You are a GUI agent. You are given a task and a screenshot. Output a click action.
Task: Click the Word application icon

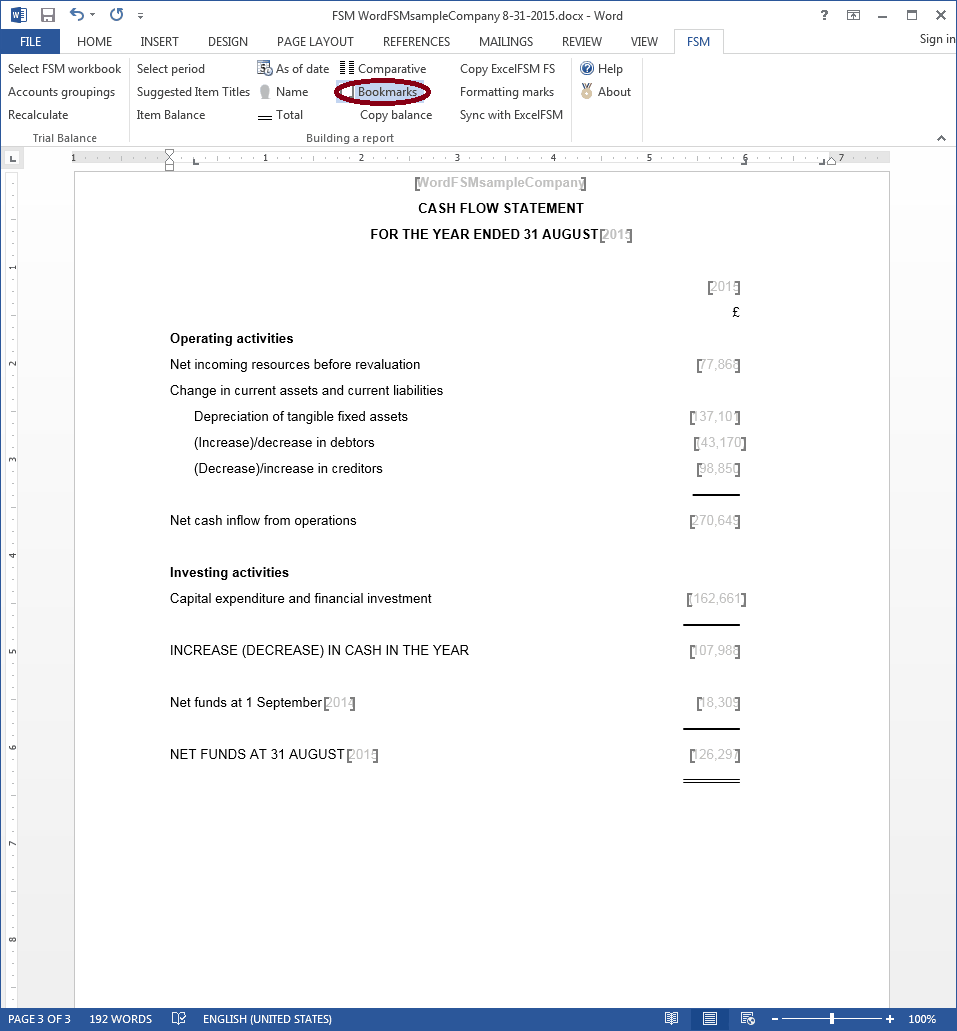pos(18,14)
